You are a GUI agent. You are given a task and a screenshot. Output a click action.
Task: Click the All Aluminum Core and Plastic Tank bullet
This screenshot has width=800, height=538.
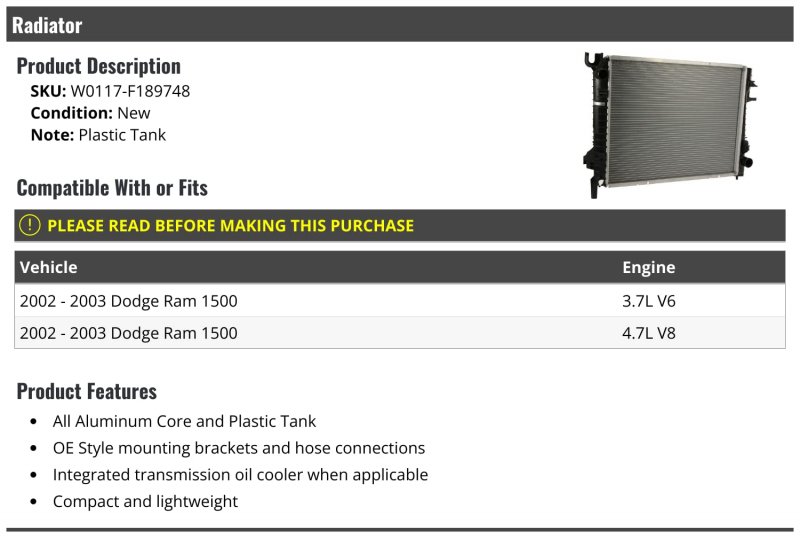pos(184,421)
